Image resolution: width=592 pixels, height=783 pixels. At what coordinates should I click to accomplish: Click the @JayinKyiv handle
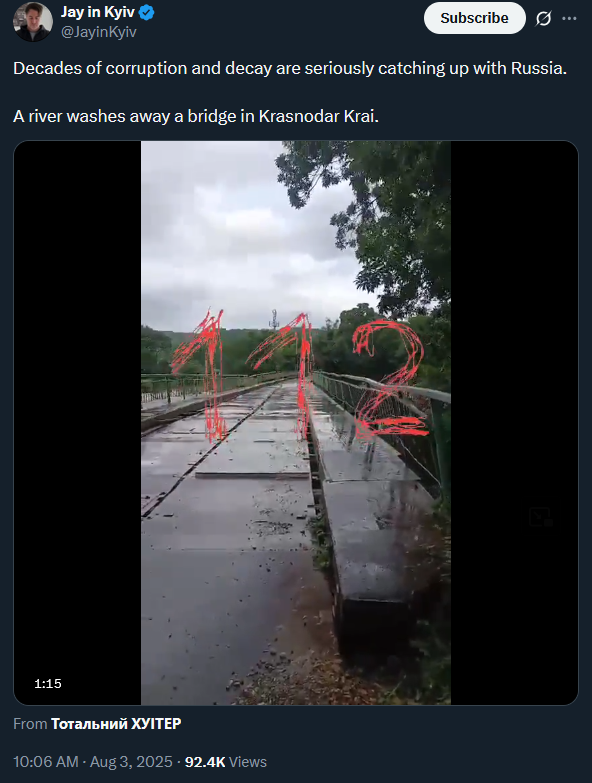pyautogui.click(x=98, y=32)
